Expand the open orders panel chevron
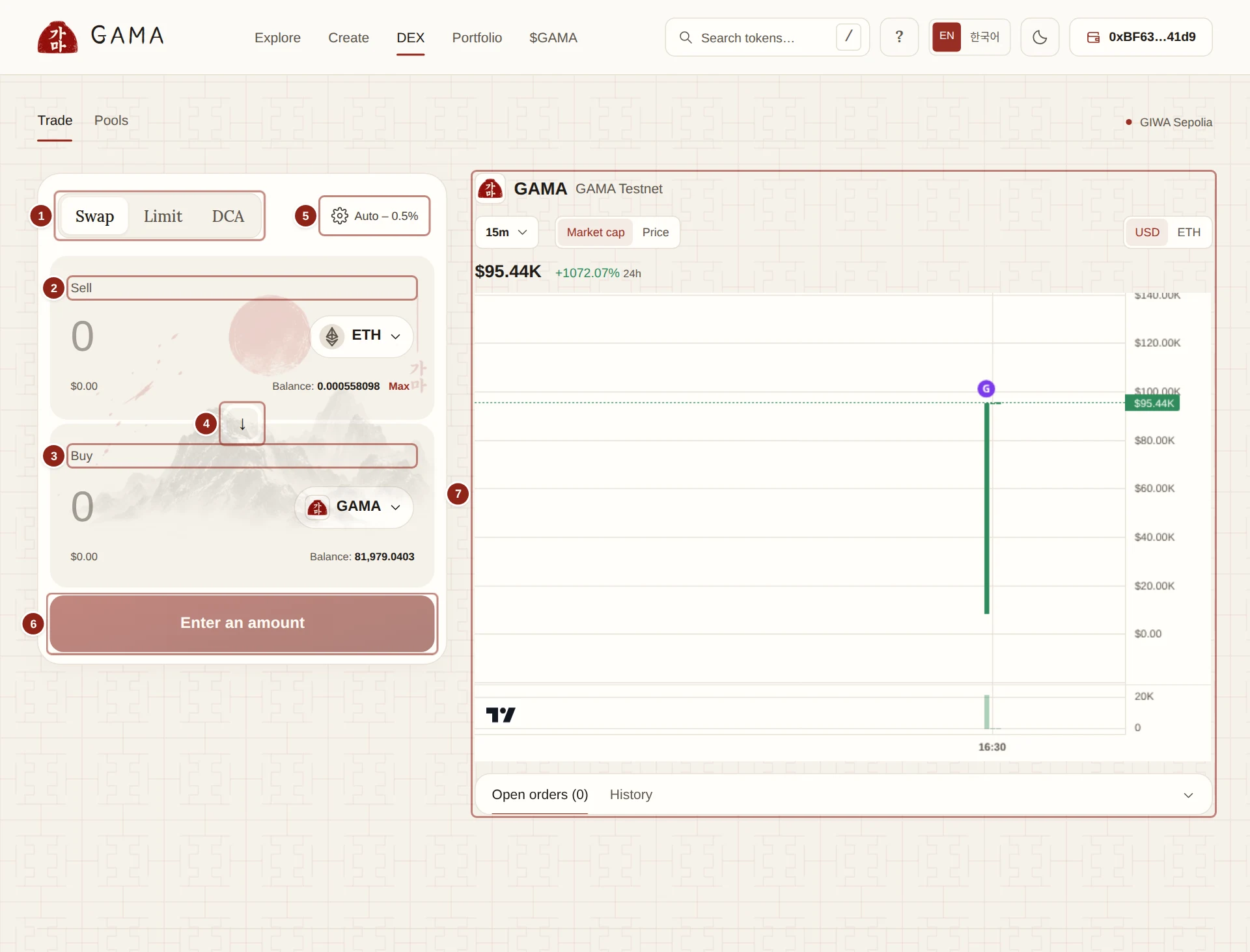Image resolution: width=1250 pixels, height=952 pixels. click(x=1188, y=795)
